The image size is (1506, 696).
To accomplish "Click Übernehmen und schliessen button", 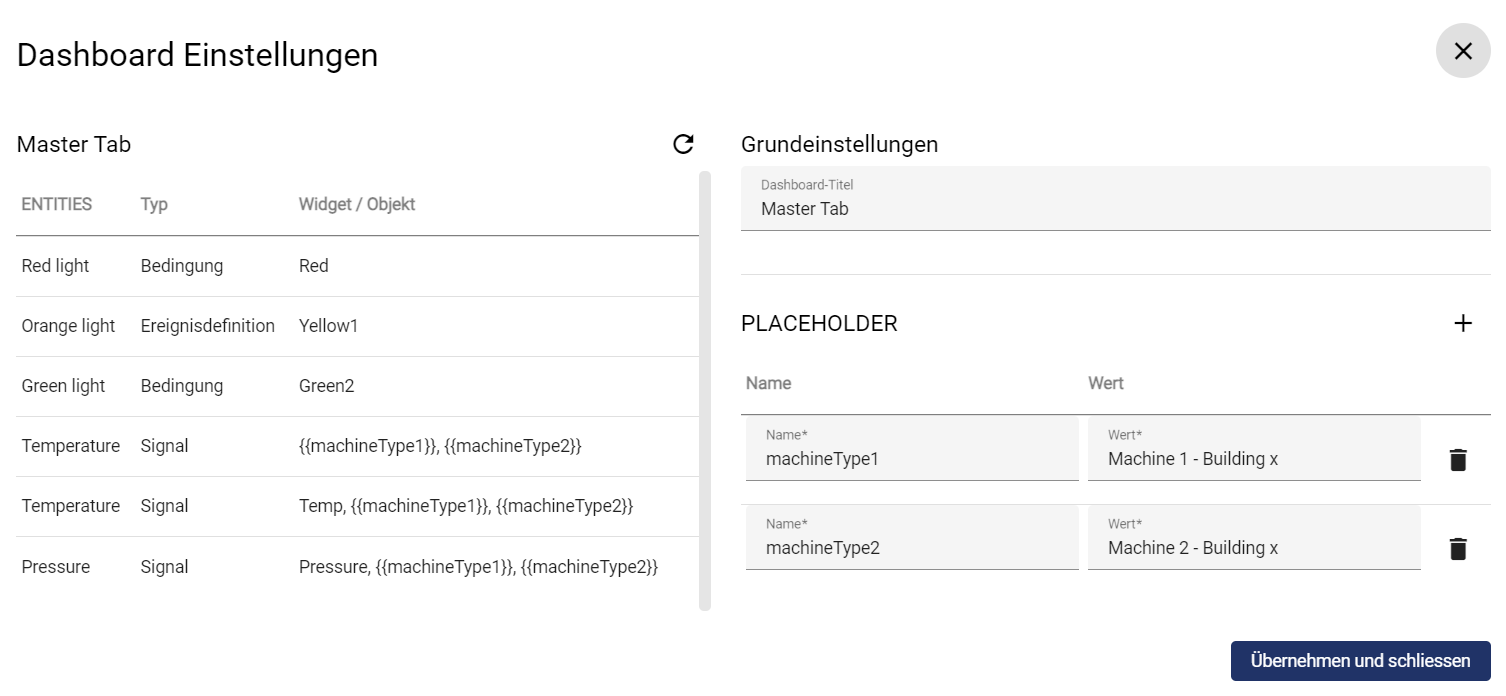I will [1359, 661].
